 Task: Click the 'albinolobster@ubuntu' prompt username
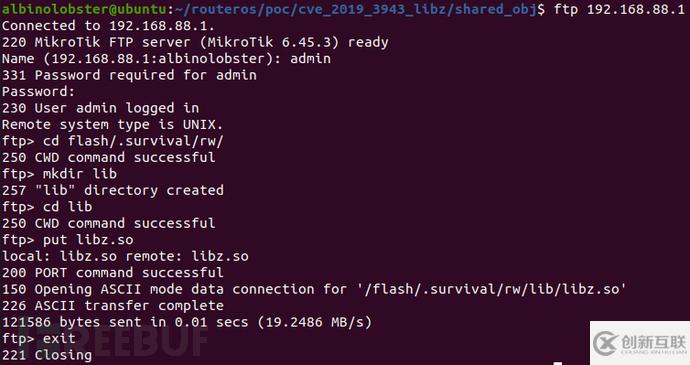pyautogui.click(x=84, y=9)
